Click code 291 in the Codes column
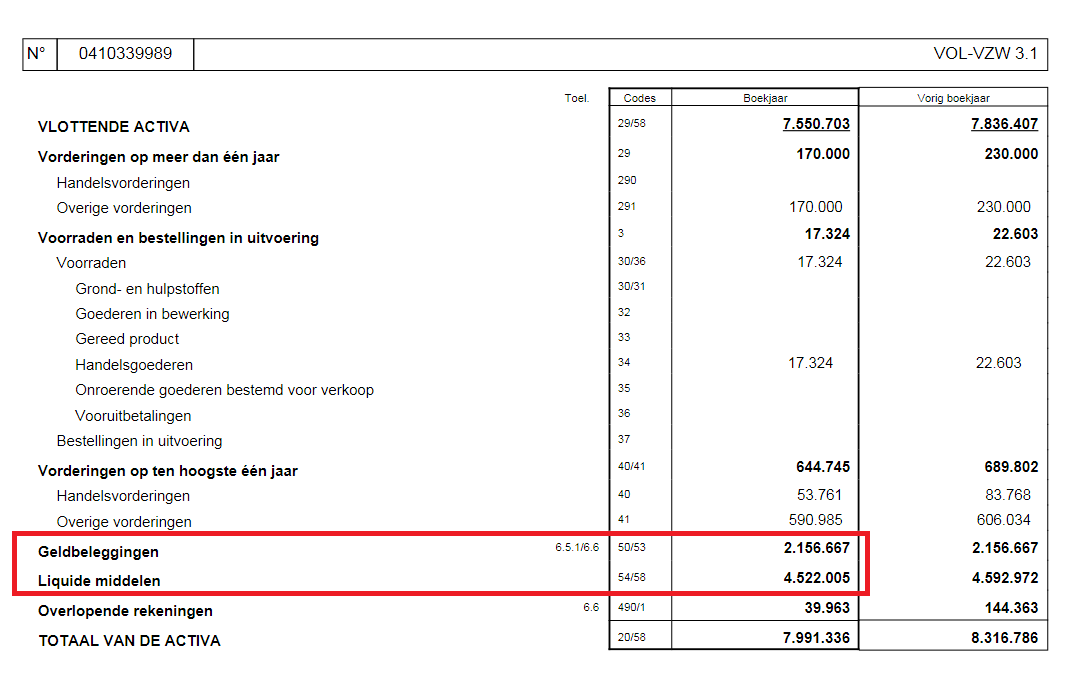This screenshot has width=1074, height=700. (x=626, y=206)
